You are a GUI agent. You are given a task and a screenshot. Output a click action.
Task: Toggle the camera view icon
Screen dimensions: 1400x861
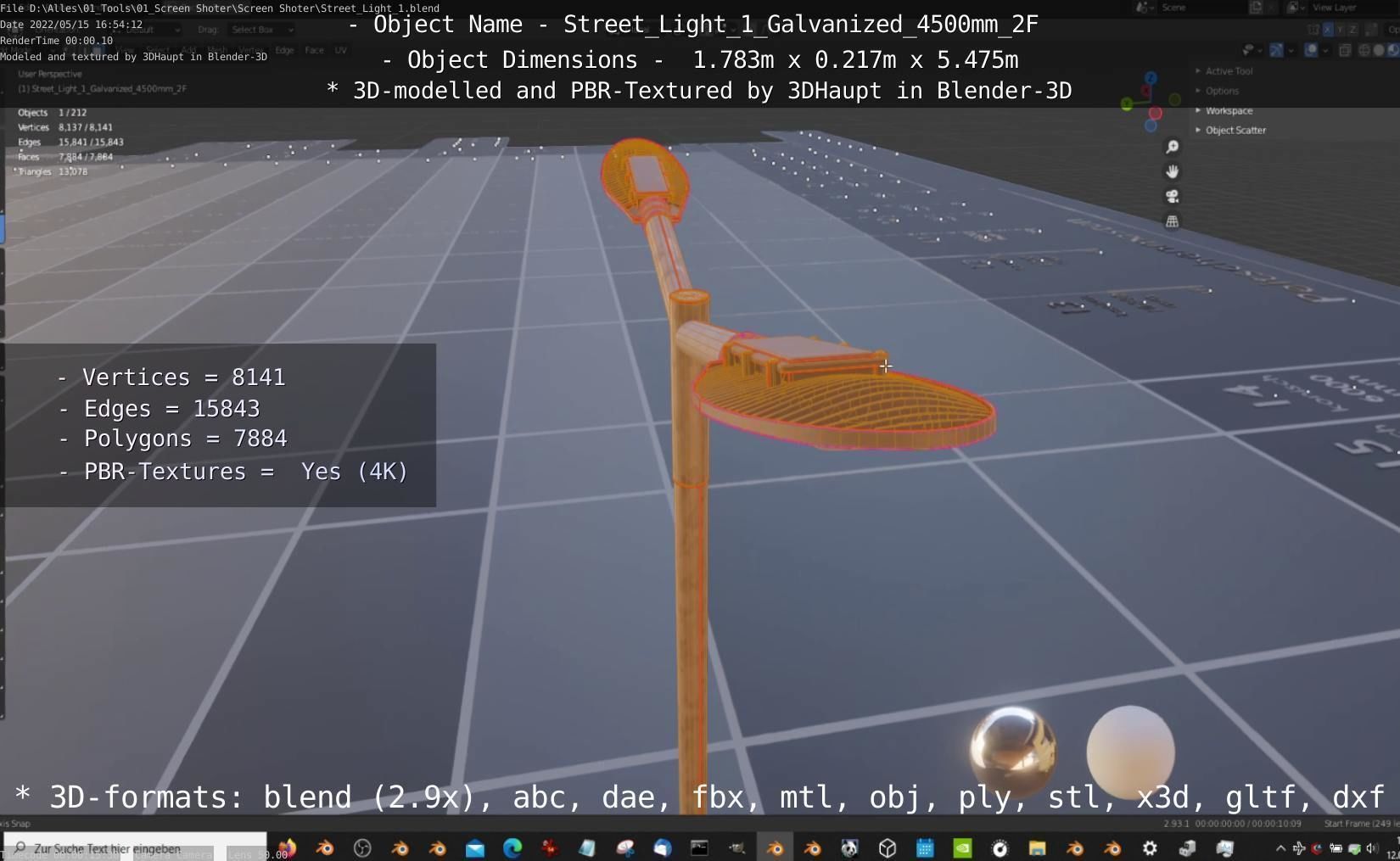point(1172,196)
